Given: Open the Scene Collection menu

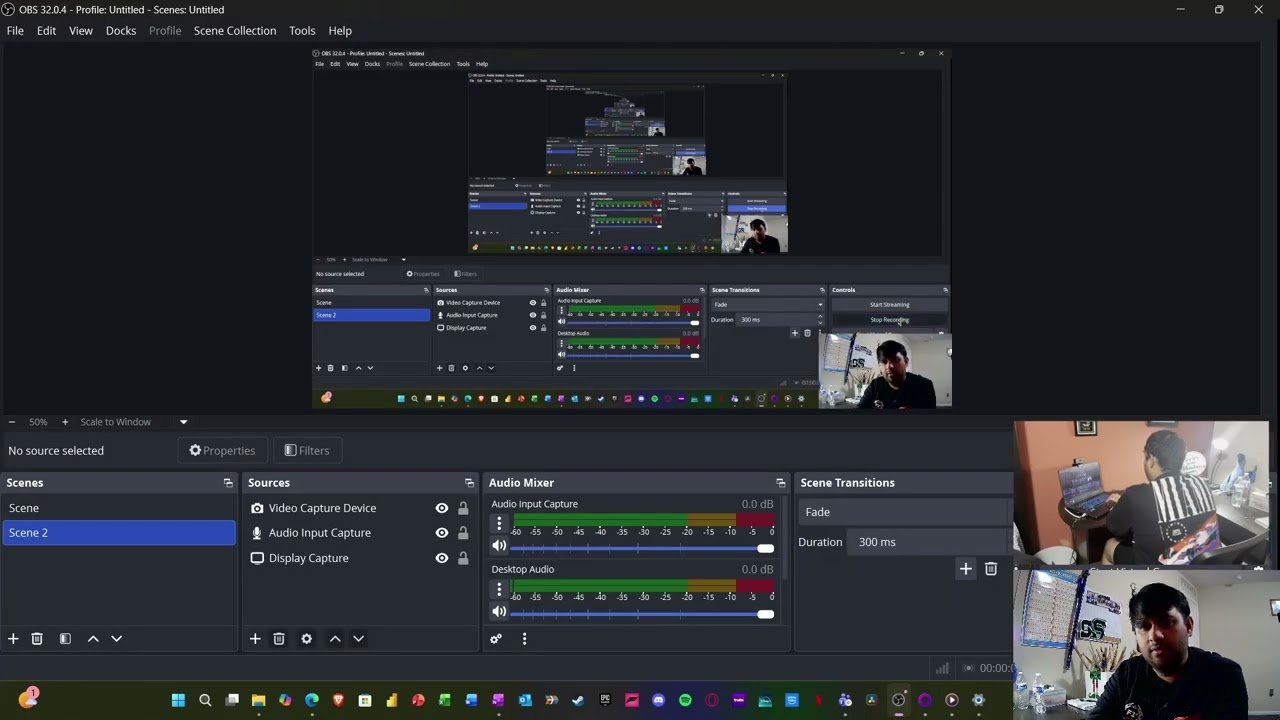Looking at the screenshot, I should pos(235,31).
